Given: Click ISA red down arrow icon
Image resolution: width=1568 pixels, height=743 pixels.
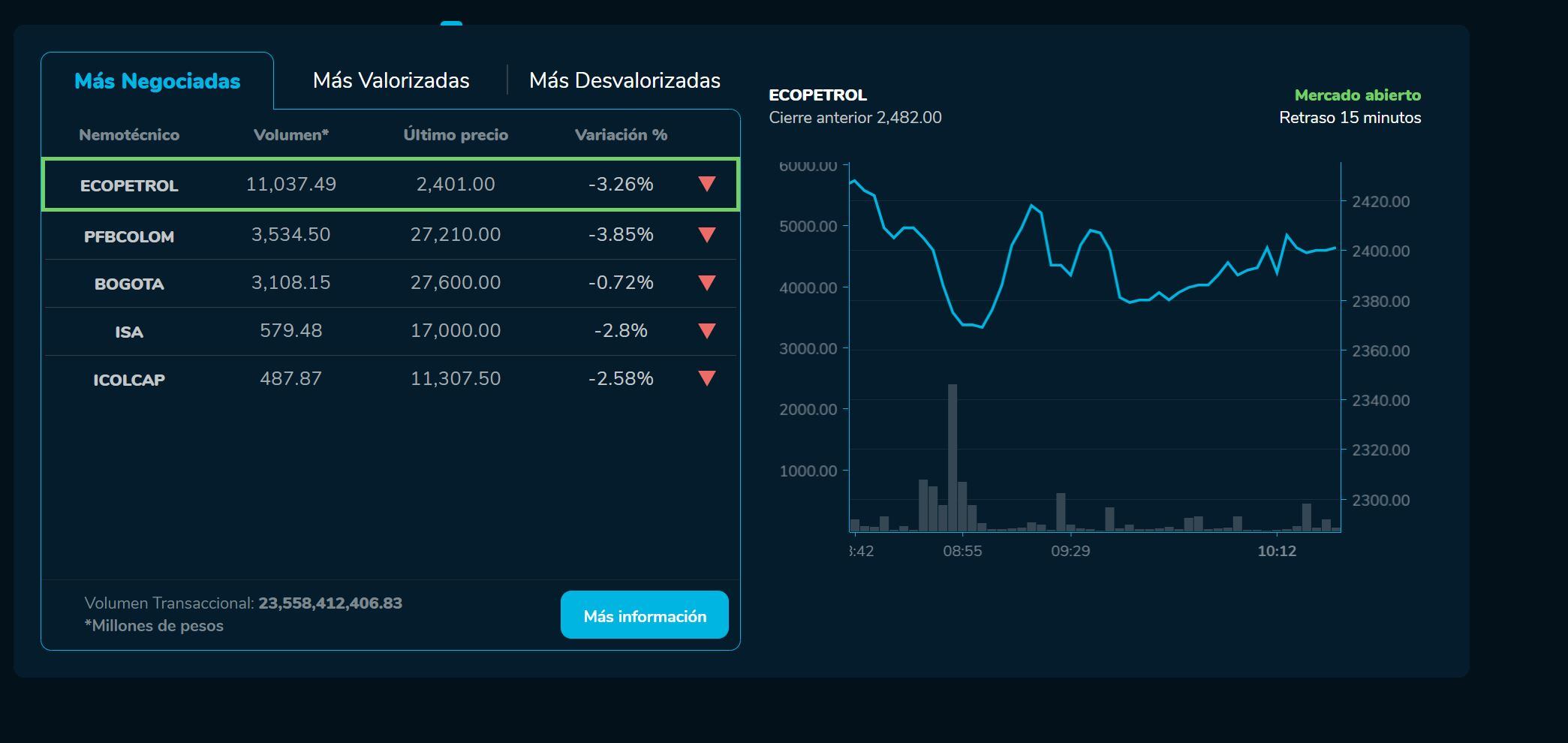Looking at the screenshot, I should click(706, 331).
